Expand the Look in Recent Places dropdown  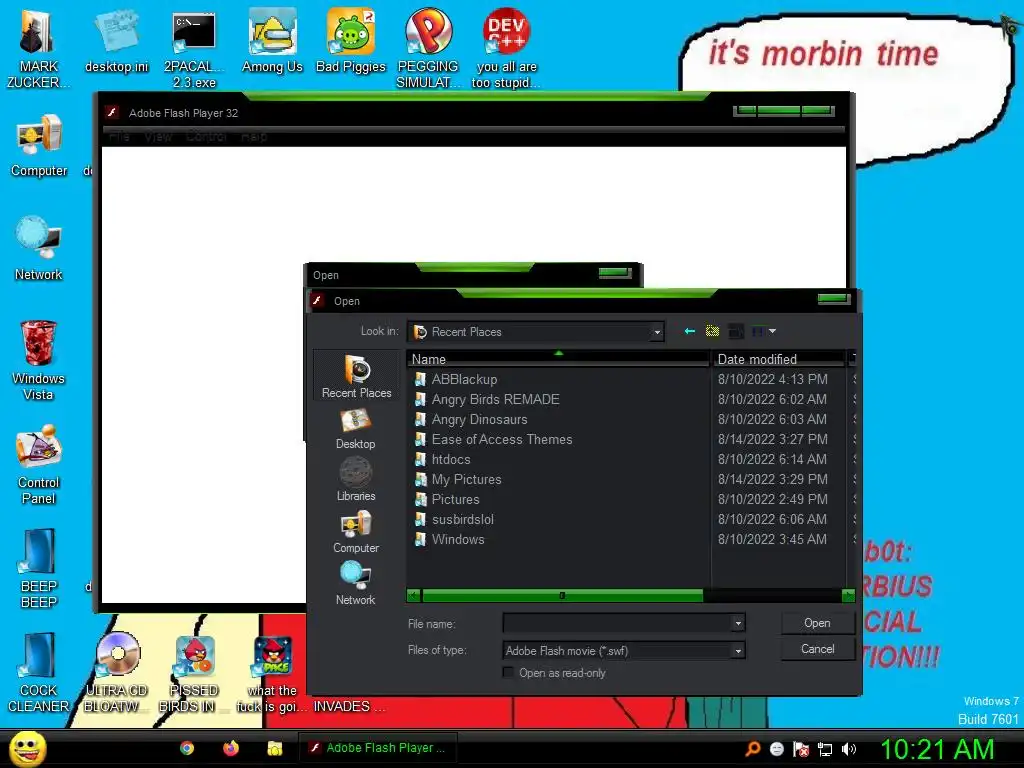point(657,332)
